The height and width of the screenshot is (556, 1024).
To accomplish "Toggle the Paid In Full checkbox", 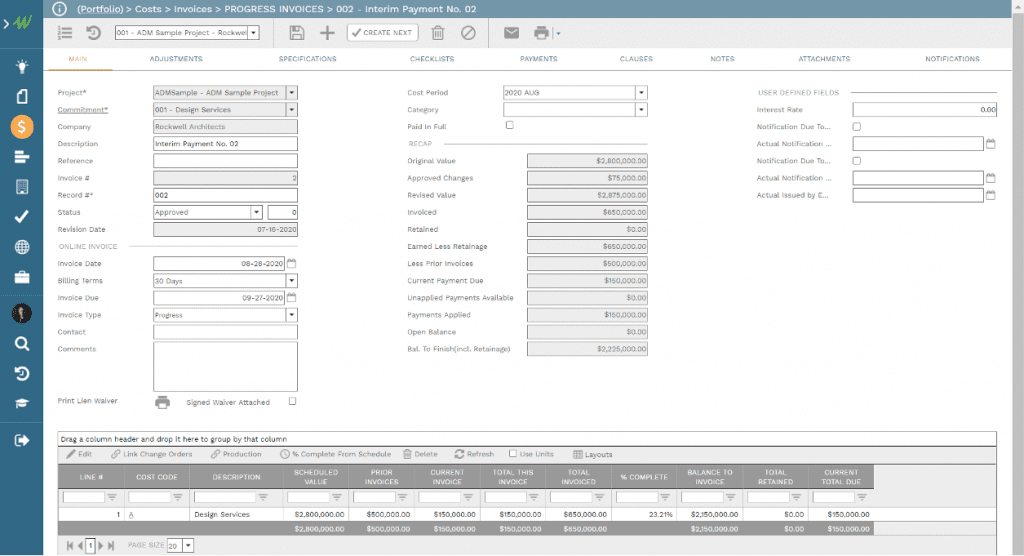I will pos(510,126).
